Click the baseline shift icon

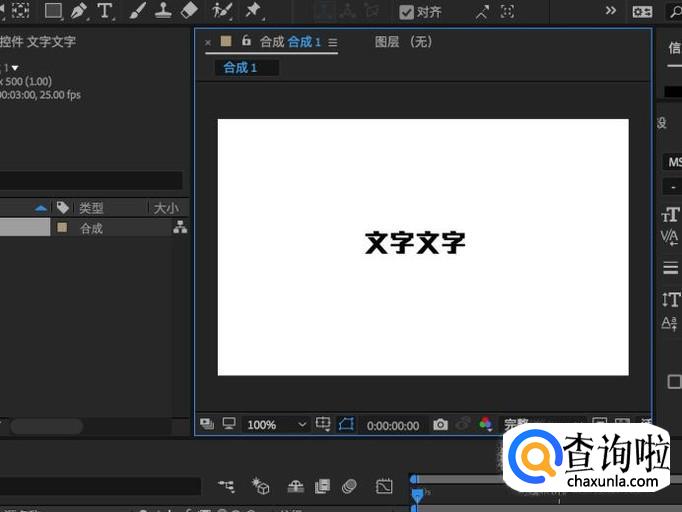point(669,324)
